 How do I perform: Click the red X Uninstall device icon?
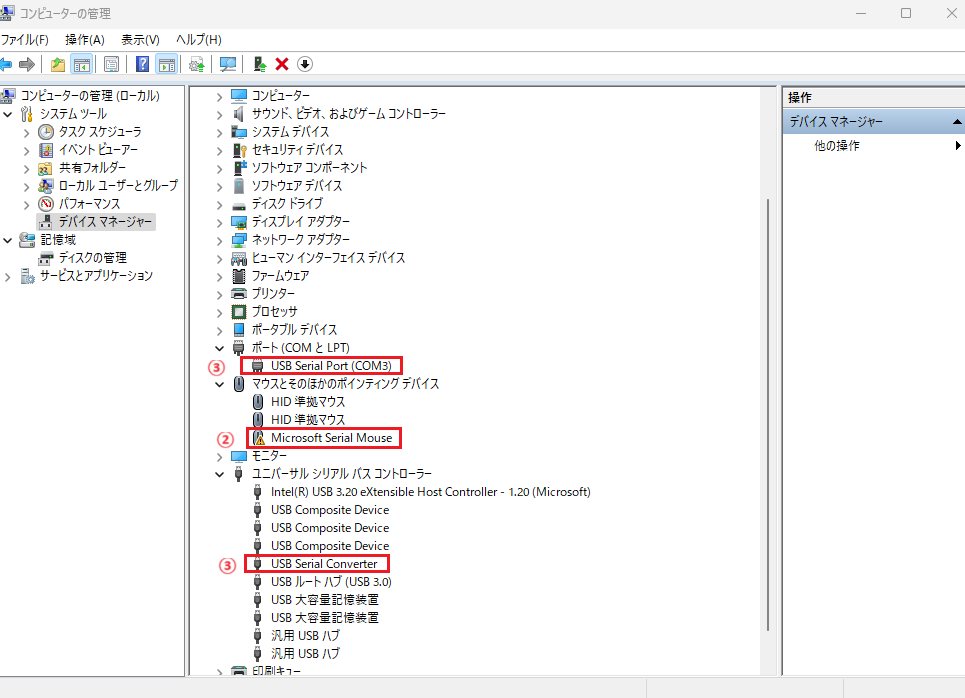tap(282, 64)
